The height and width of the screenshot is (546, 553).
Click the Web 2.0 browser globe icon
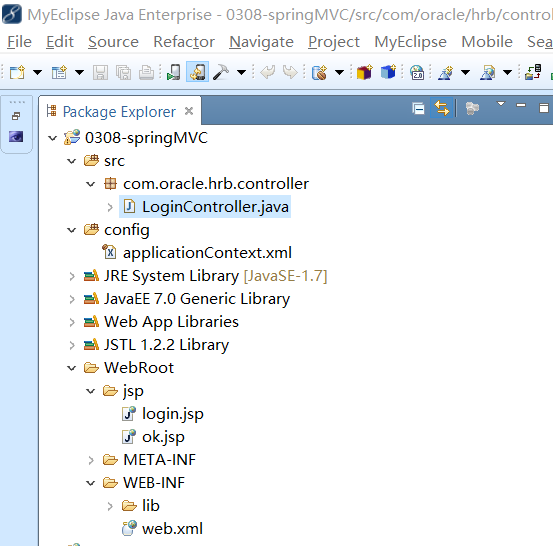417,72
